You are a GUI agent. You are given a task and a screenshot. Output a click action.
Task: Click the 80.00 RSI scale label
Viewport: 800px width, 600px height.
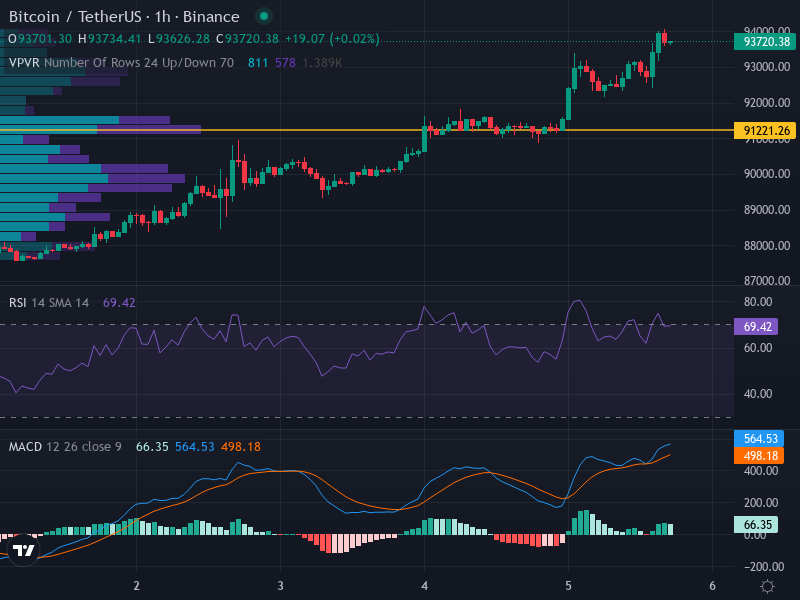[758, 302]
